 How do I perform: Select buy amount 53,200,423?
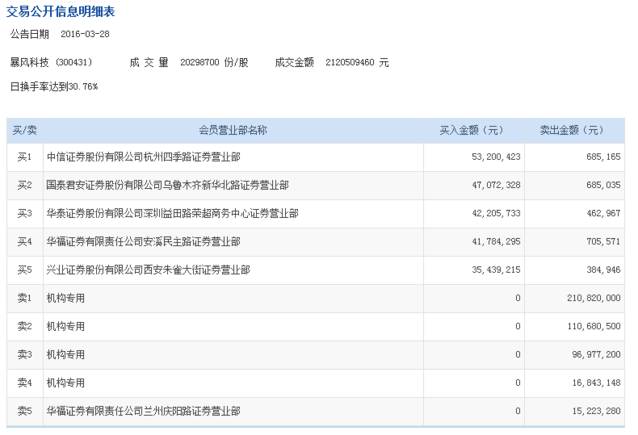click(x=496, y=157)
